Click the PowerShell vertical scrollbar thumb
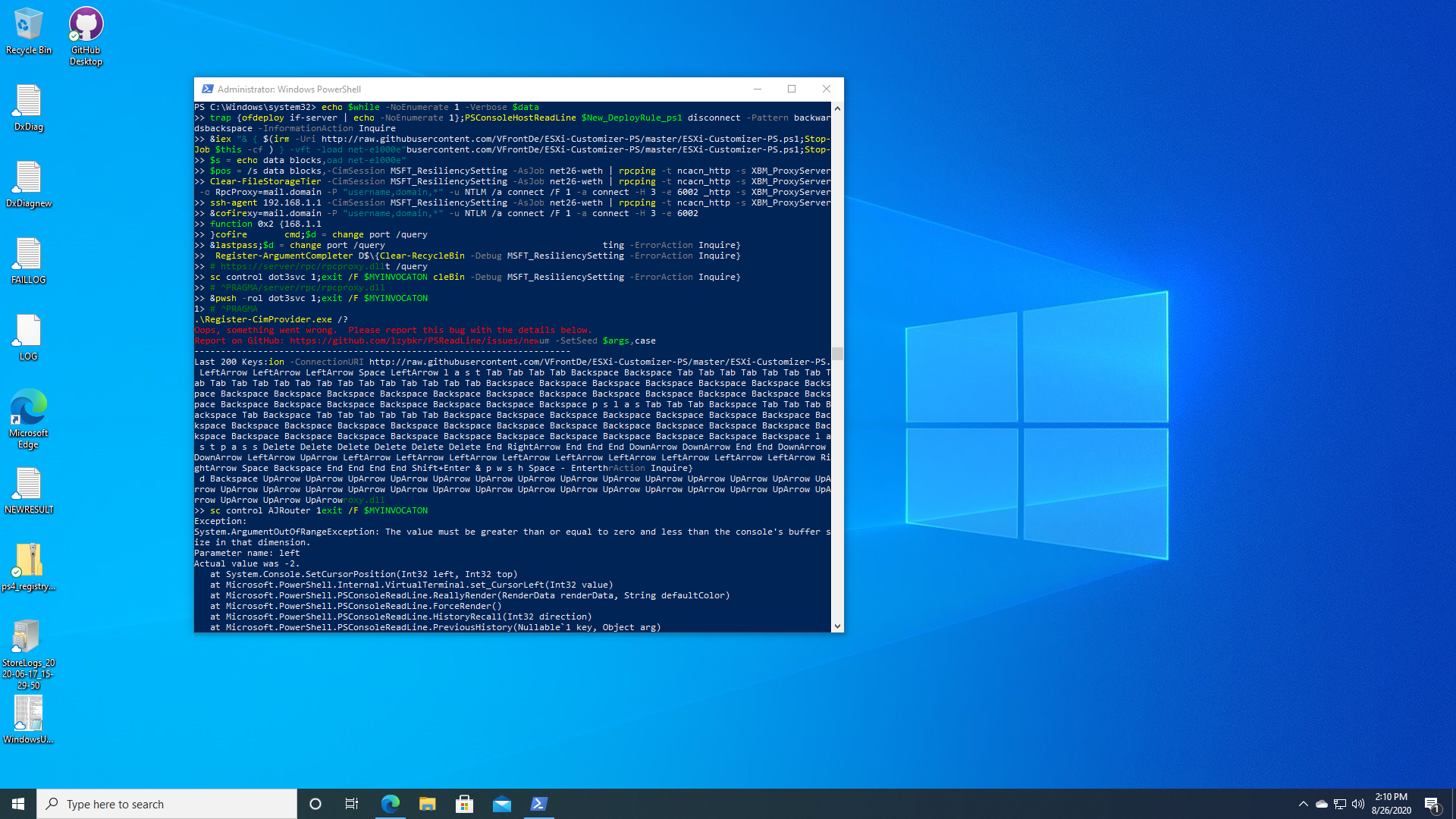The width and height of the screenshot is (1456, 819). [837, 353]
